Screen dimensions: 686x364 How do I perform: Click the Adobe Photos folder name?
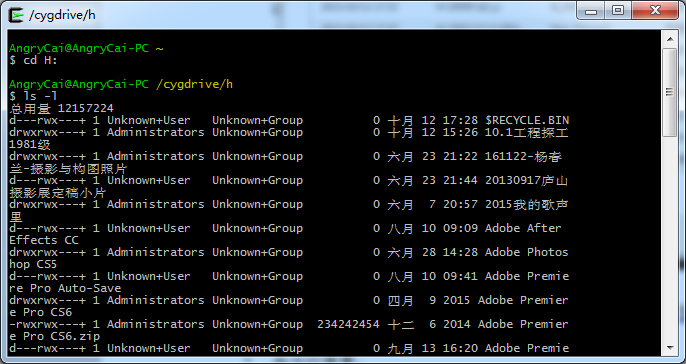click(x=527, y=252)
